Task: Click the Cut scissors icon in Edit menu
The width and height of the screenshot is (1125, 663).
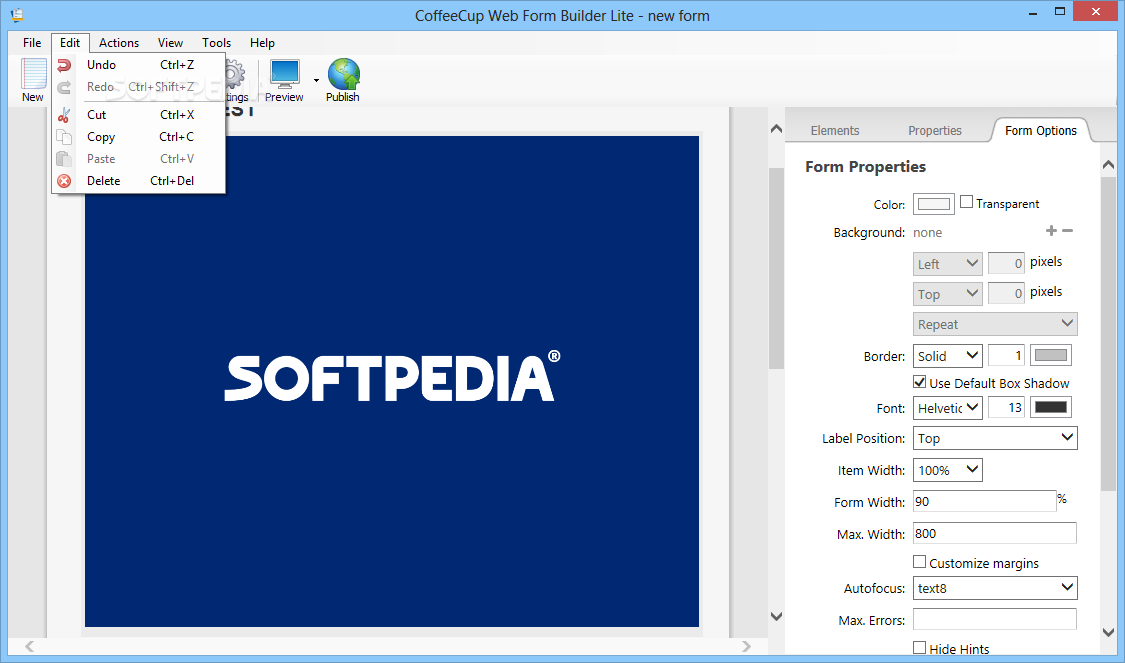Action: tap(64, 115)
